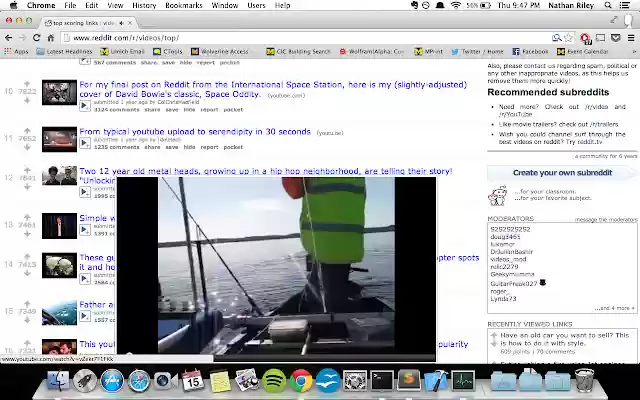This screenshot has height=400, width=640.
Task: Upvote the 'Two 12 year old metal heads' post
Action: click(27, 170)
